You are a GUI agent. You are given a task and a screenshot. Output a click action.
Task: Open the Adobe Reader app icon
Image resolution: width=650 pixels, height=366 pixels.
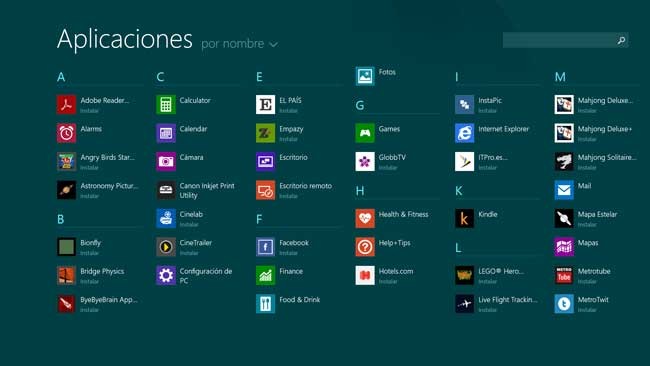[66, 104]
